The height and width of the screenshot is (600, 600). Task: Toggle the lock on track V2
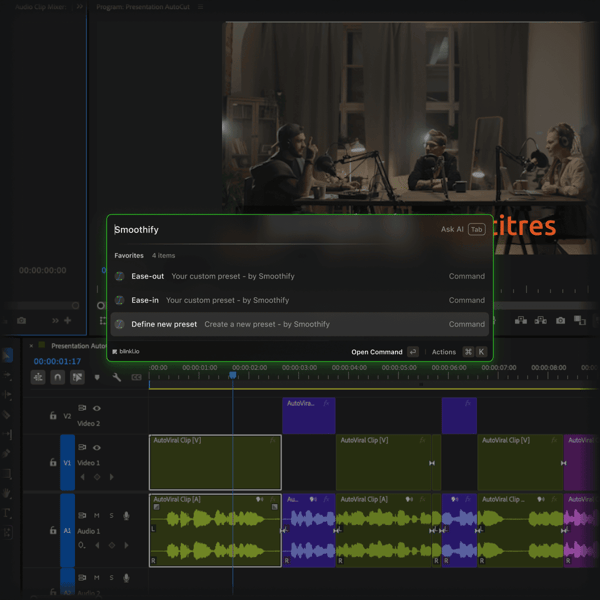point(51,415)
